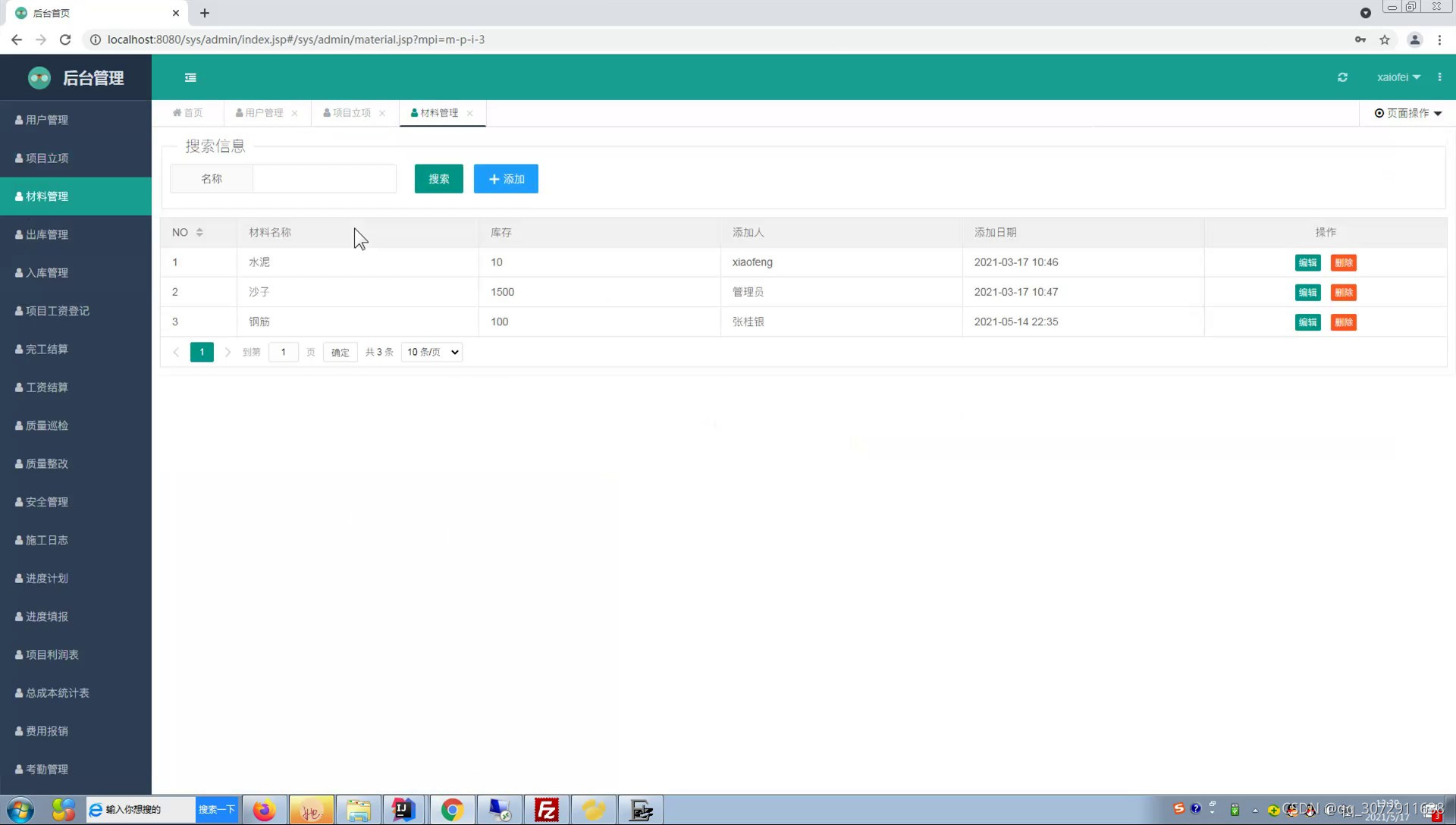
Task: Click the refresh icon in the green header
Action: [x=1342, y=77]
